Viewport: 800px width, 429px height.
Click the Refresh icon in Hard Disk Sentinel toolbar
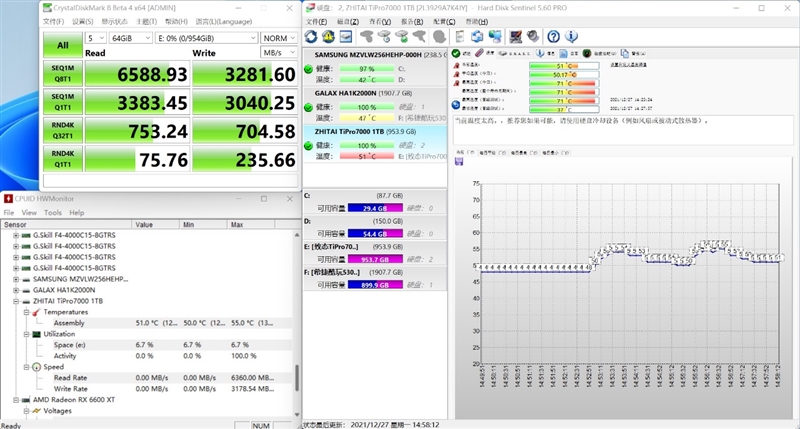click(311, 37)
